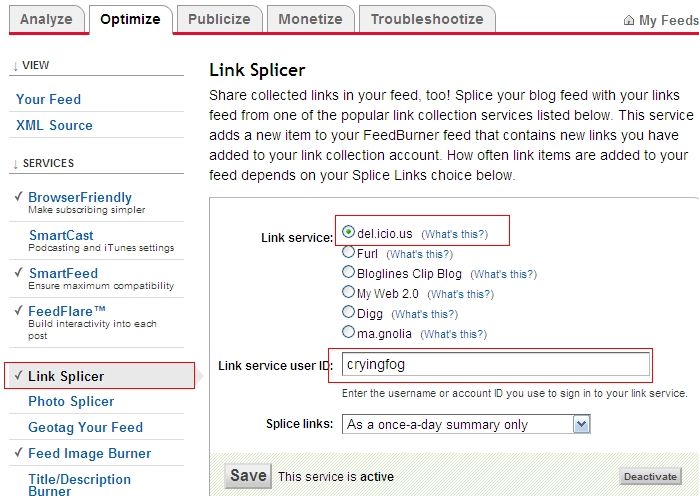Click the Link service user ID field

pyautogui.click(x=496, y=365)
